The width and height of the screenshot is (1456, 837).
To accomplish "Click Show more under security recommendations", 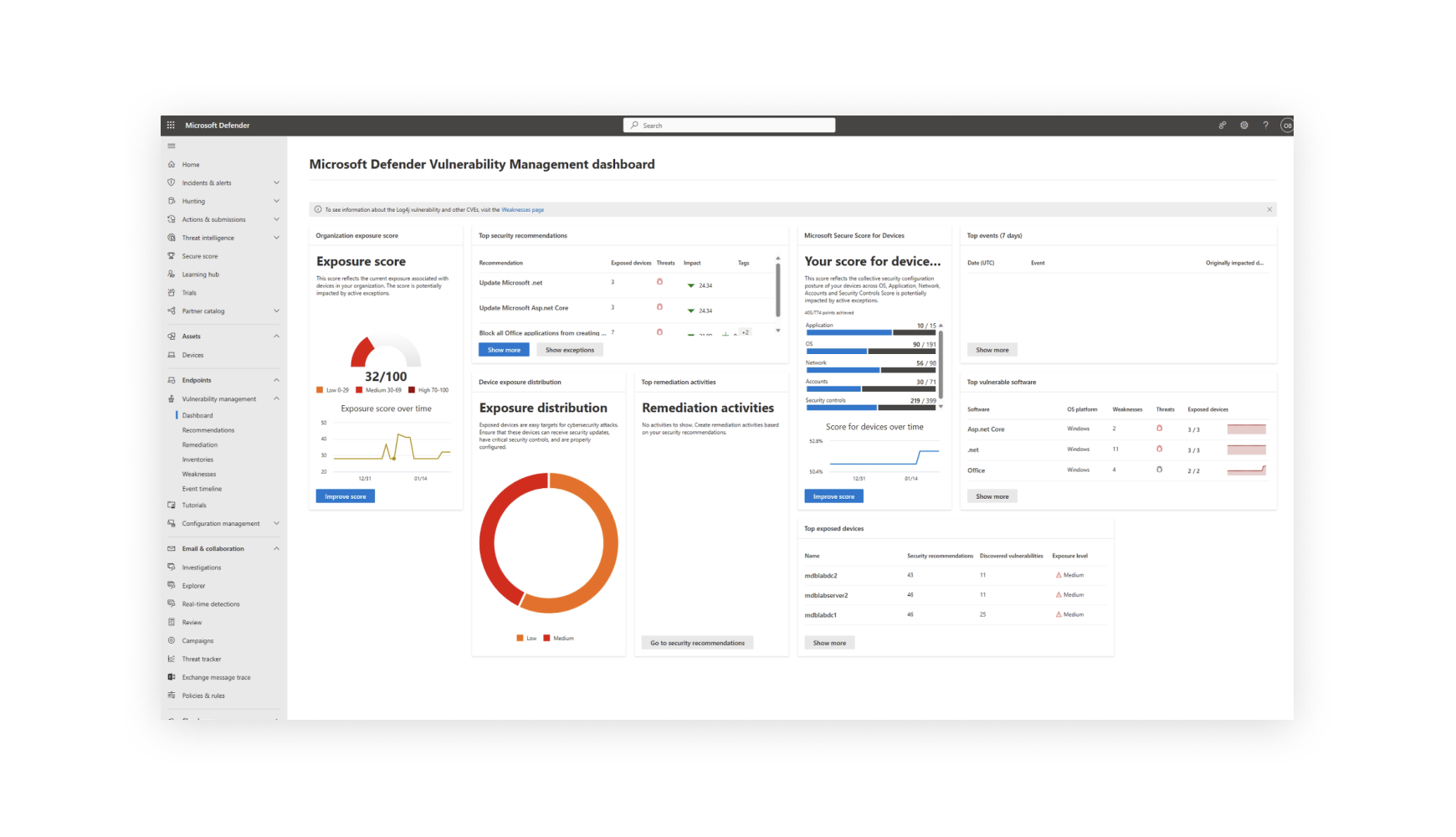I will 504,350.
